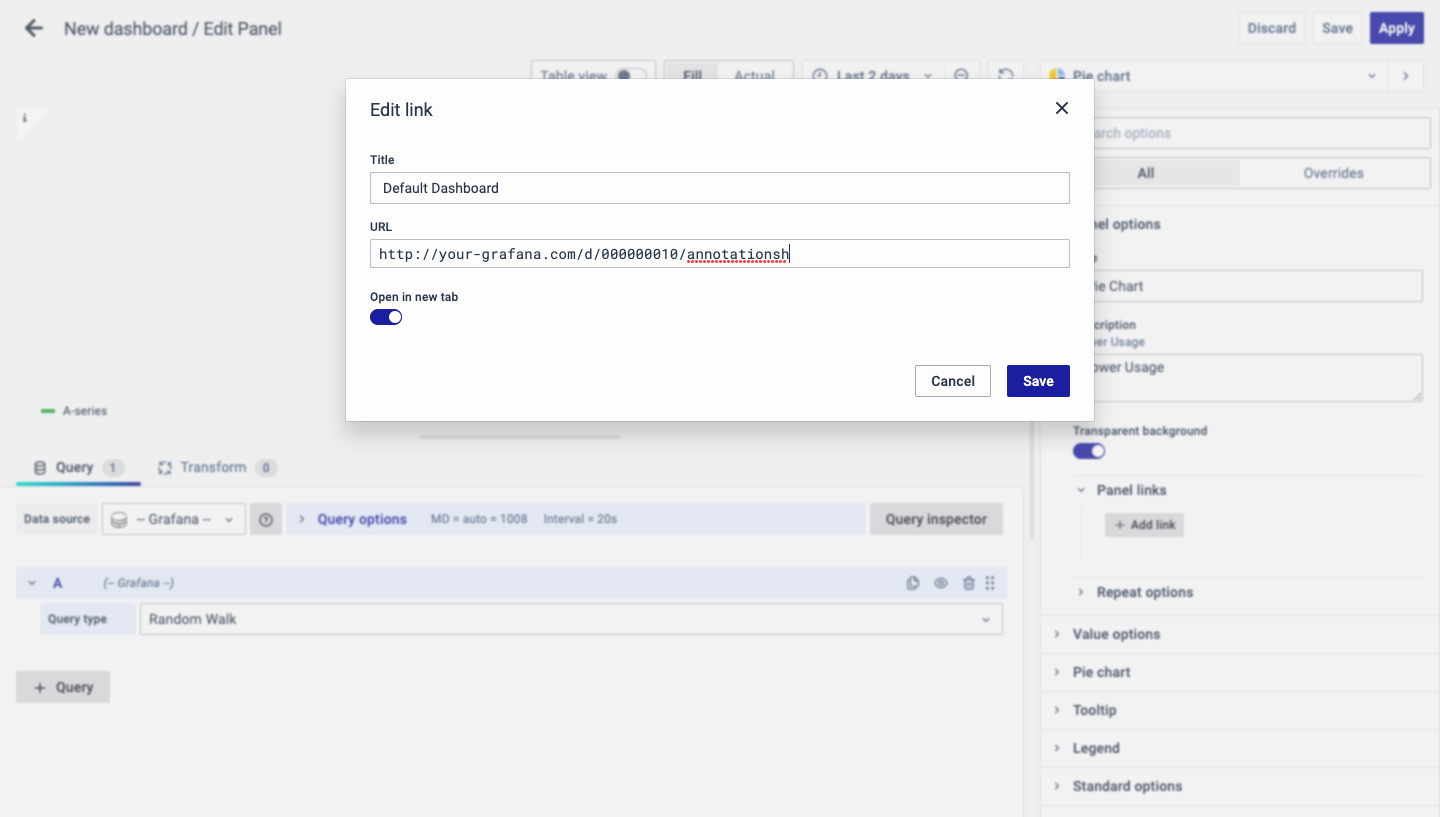Click Save in the Edit link dialog
Image resolution: width=1440 pixels, height=817 pixels.
click(x=1038, y=381)
